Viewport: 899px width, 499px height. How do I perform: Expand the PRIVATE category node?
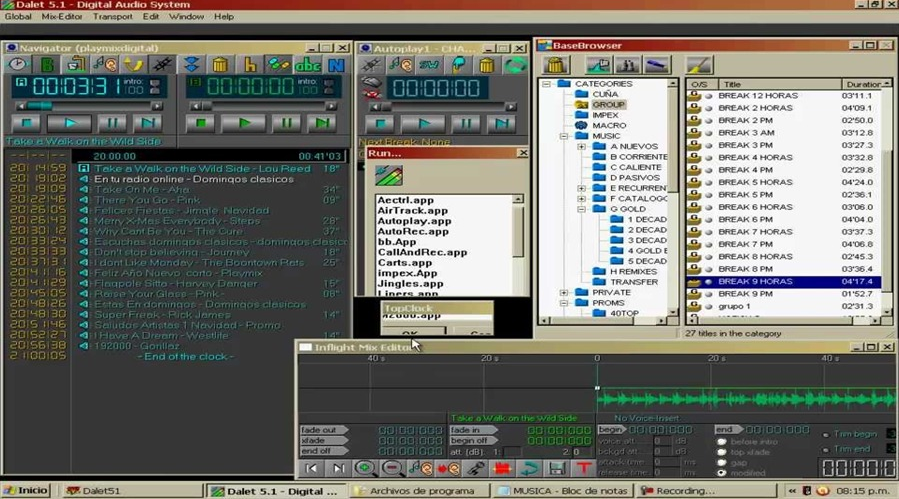[565, 293]
